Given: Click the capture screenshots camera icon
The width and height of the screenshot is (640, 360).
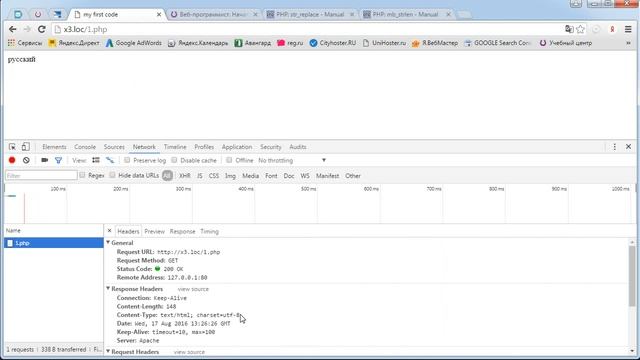Looking at the screenshot, I should point(44,160).
